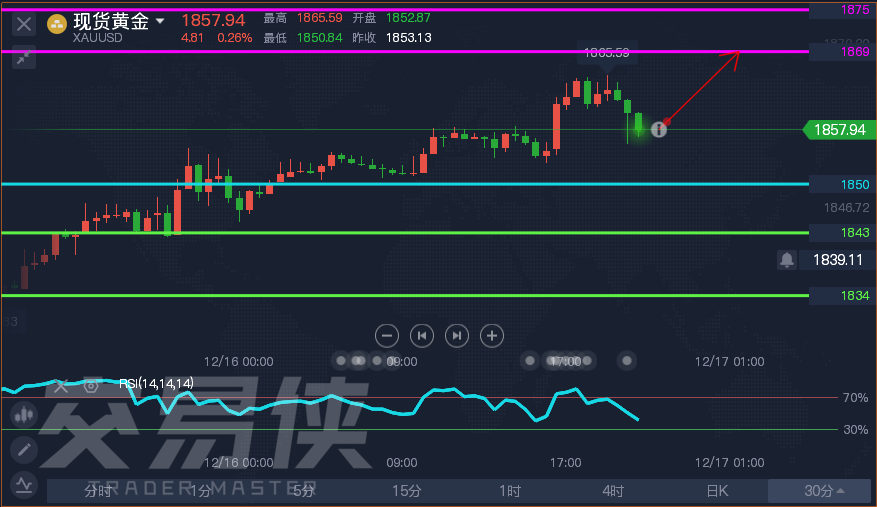Switch to the 1时 timeframe tab

(x=510, y=491)
